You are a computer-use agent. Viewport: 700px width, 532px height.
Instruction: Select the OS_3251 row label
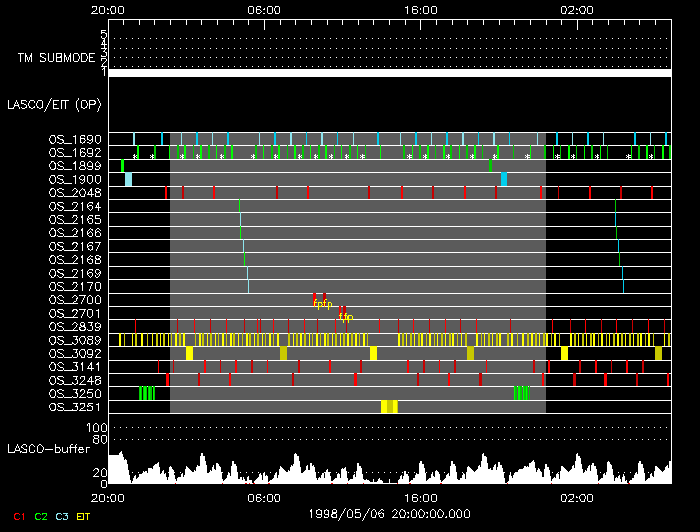coord(75,407)
